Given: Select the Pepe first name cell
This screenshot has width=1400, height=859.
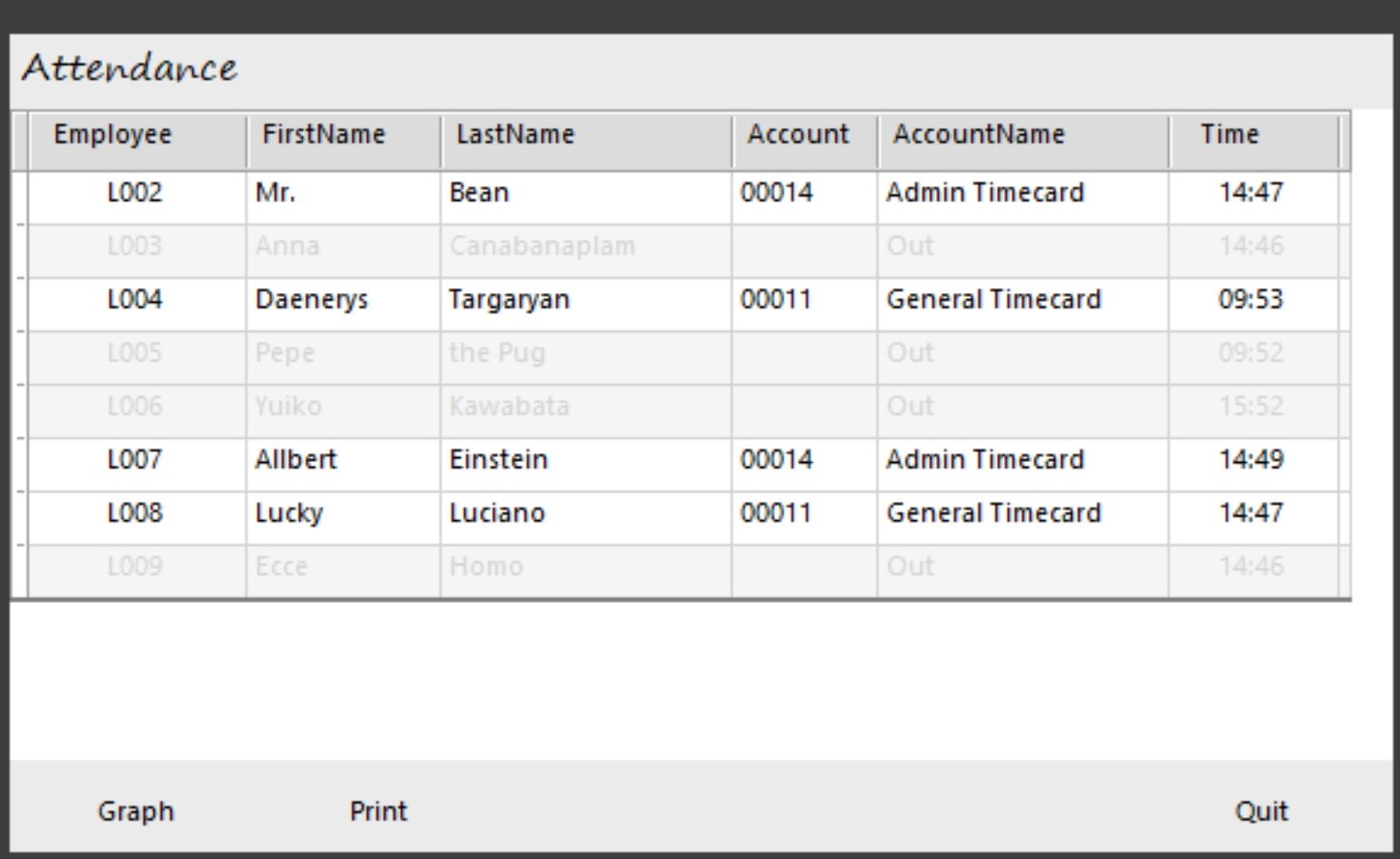Looking at the screenshot, I should [x=284, y=353].
